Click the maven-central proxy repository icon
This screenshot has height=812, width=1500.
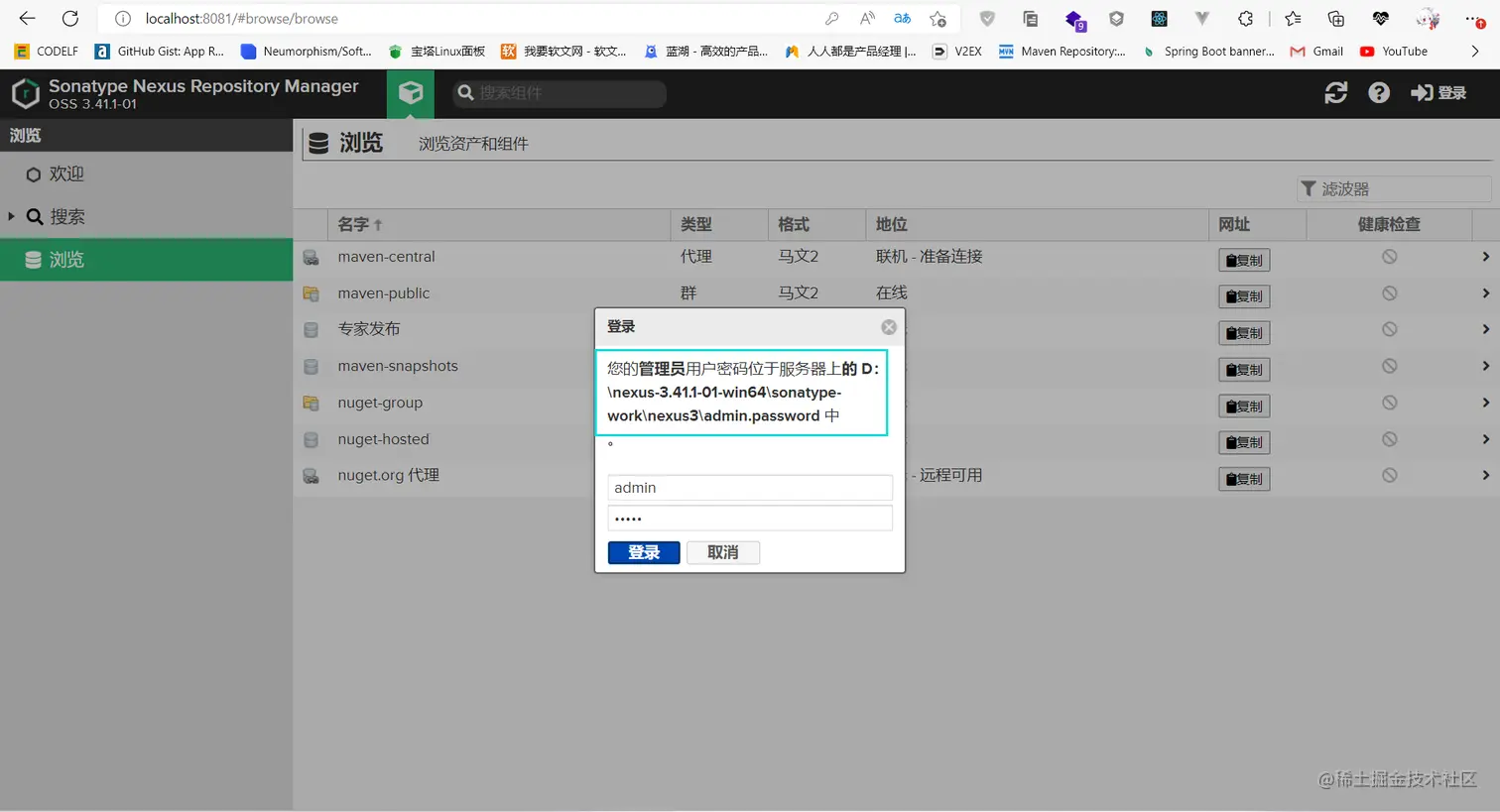(x=311, y=258)
